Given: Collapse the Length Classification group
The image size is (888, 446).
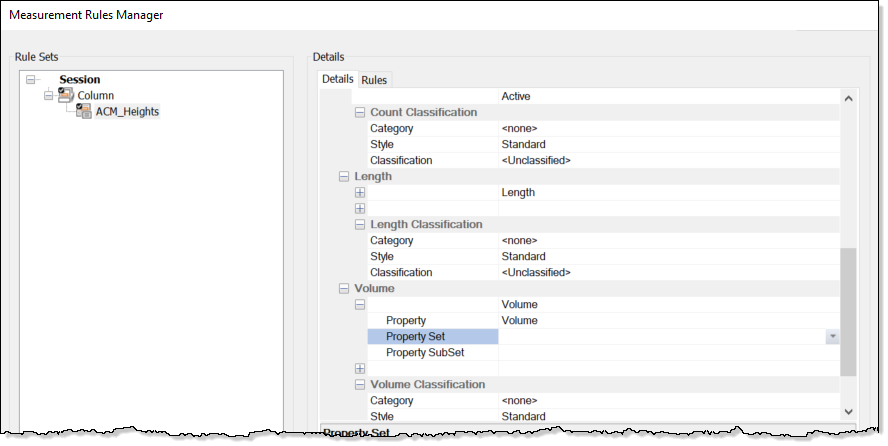Looking at the screenshot, I should pos(360,225).
